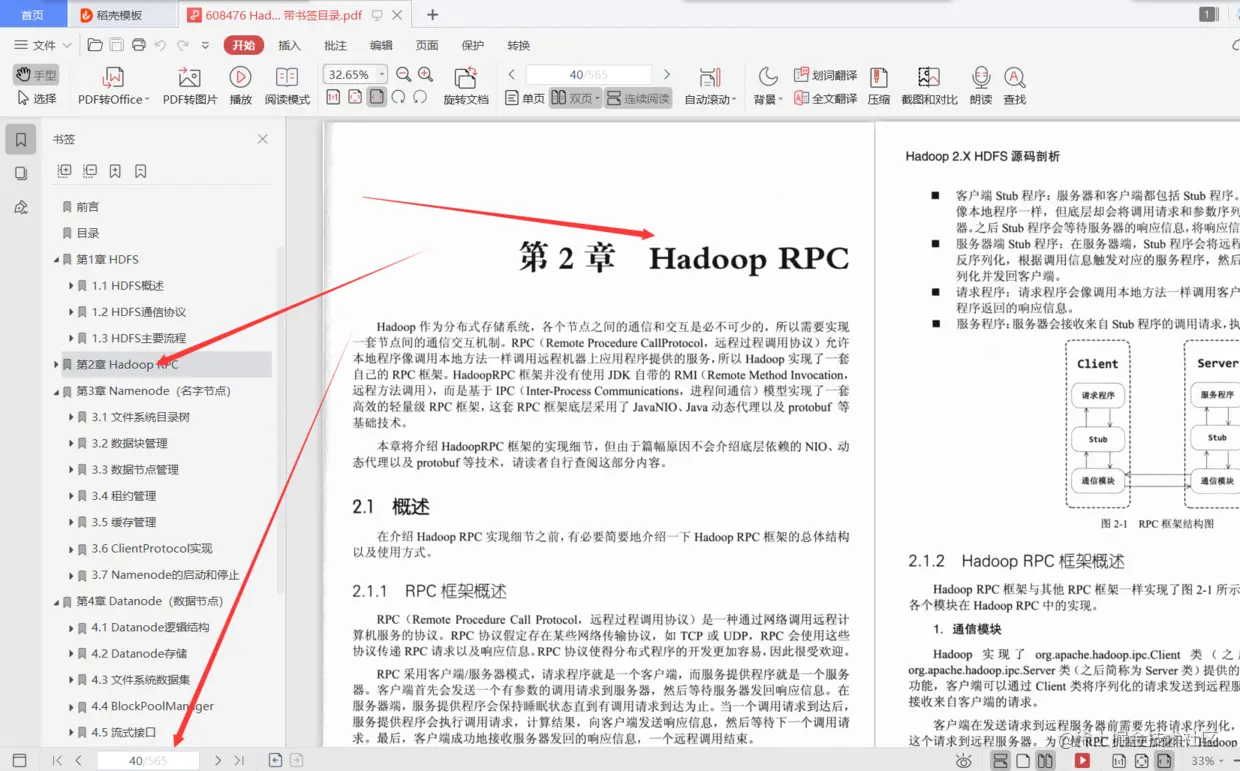Switch to the 页面 ribbon tab
Image resolution: width=1240 pixels, height=771 pixels.
(x=427, y=45)
